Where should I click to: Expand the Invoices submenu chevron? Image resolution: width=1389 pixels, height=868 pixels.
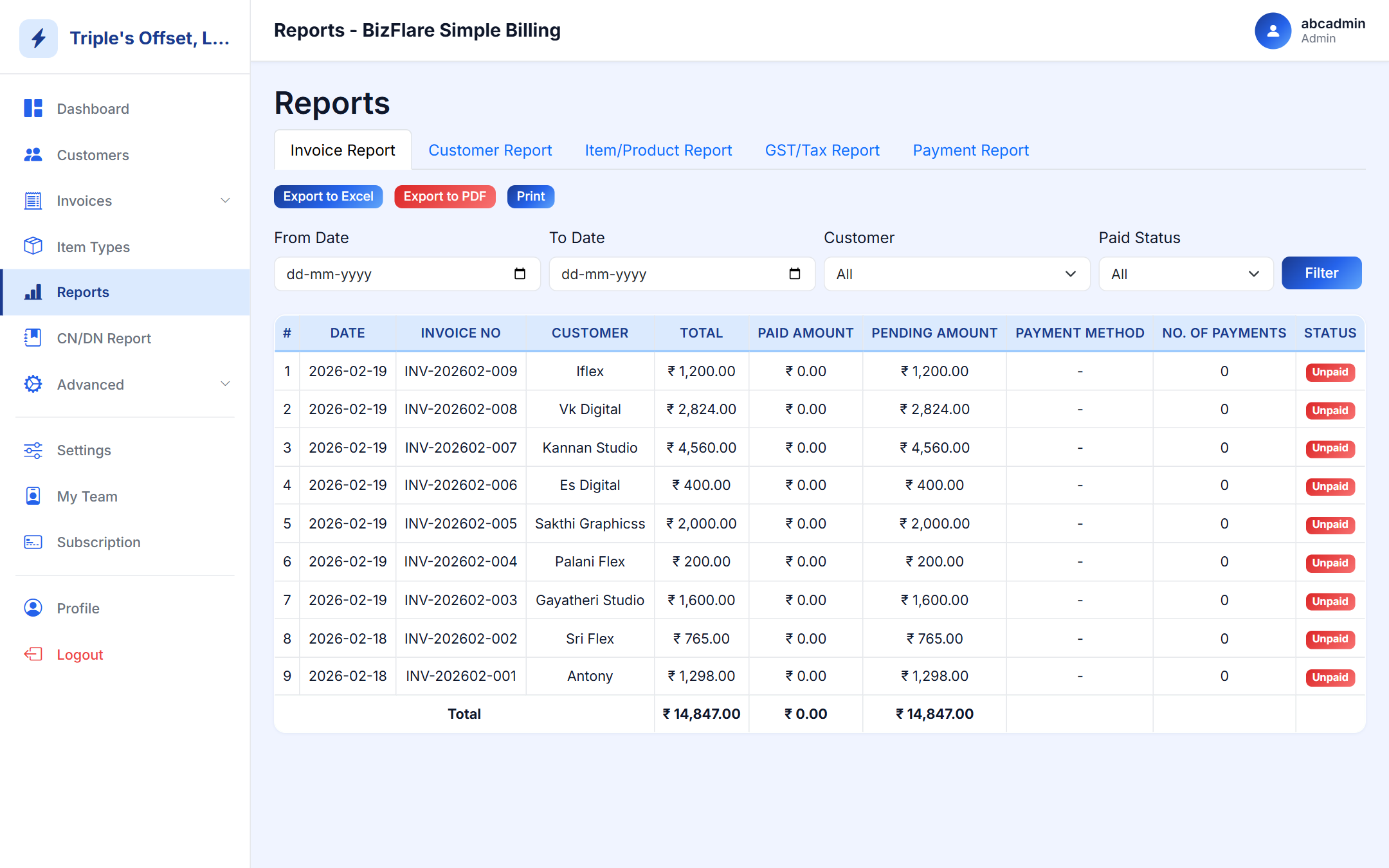pos(225,201)
